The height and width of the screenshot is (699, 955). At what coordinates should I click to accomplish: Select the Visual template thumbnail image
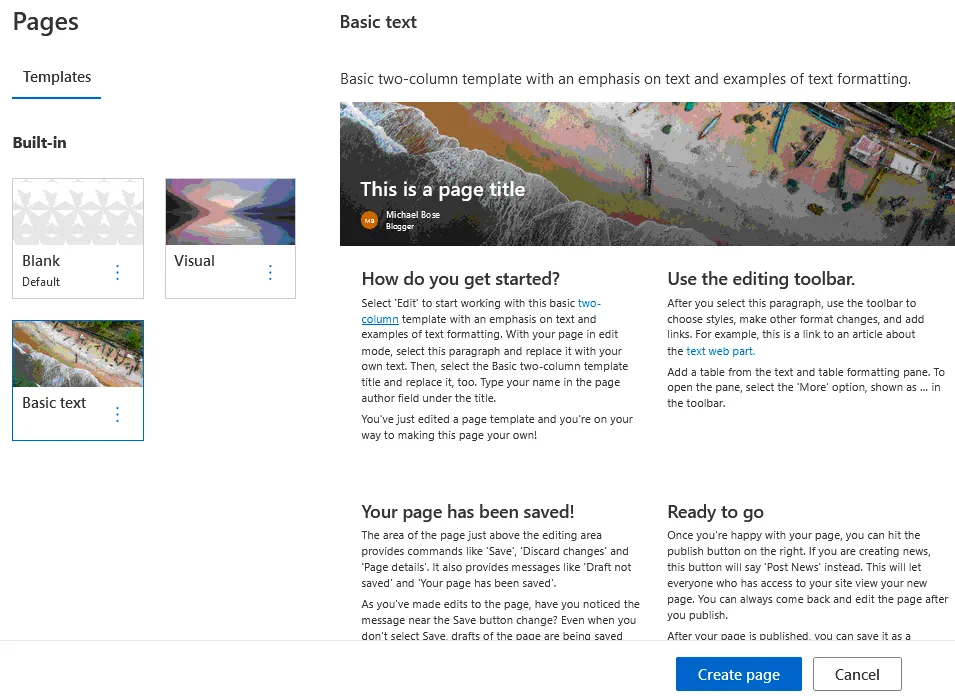(230, 212)
